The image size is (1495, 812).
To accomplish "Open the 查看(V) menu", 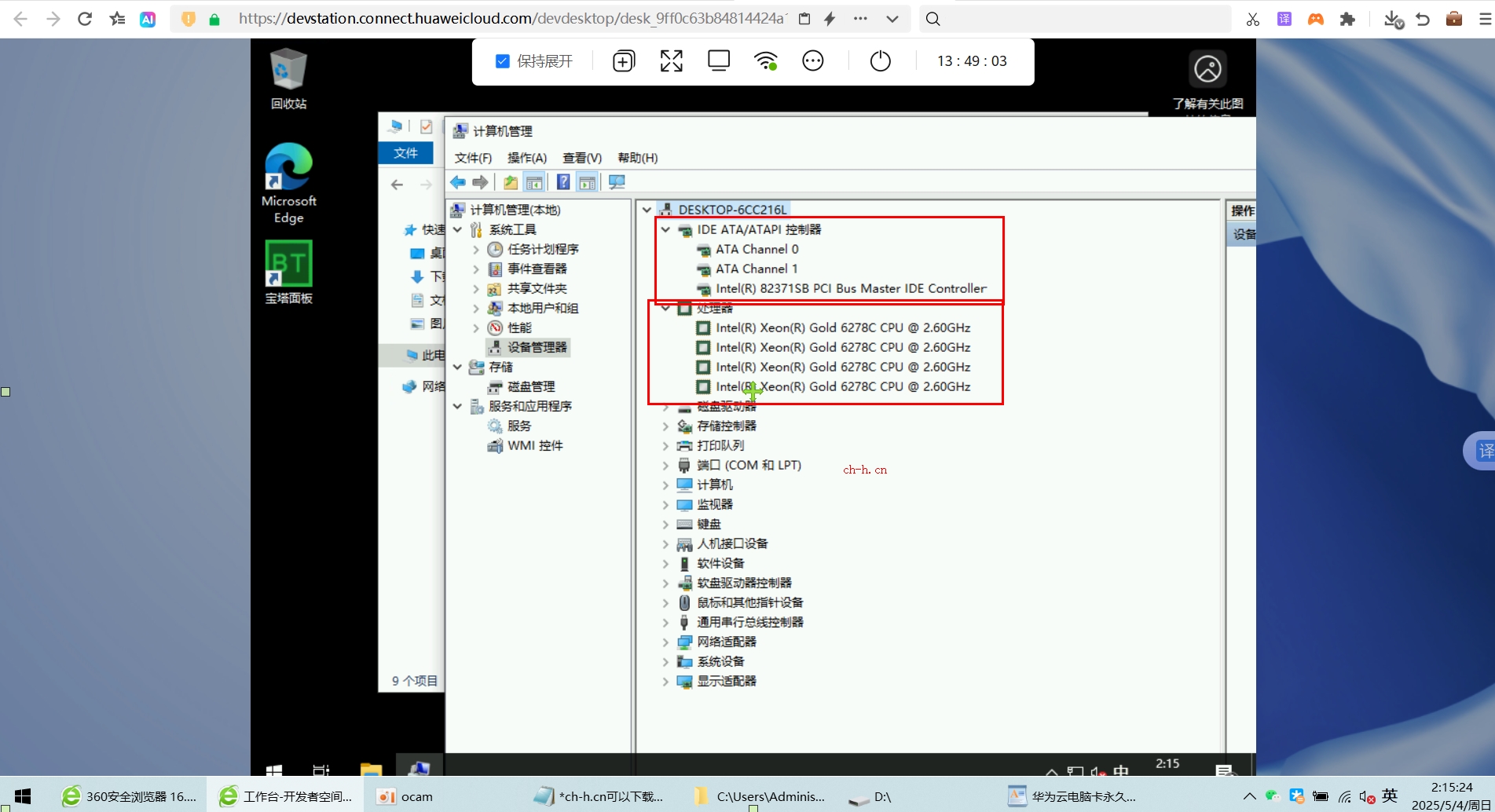I will (581, 158).
